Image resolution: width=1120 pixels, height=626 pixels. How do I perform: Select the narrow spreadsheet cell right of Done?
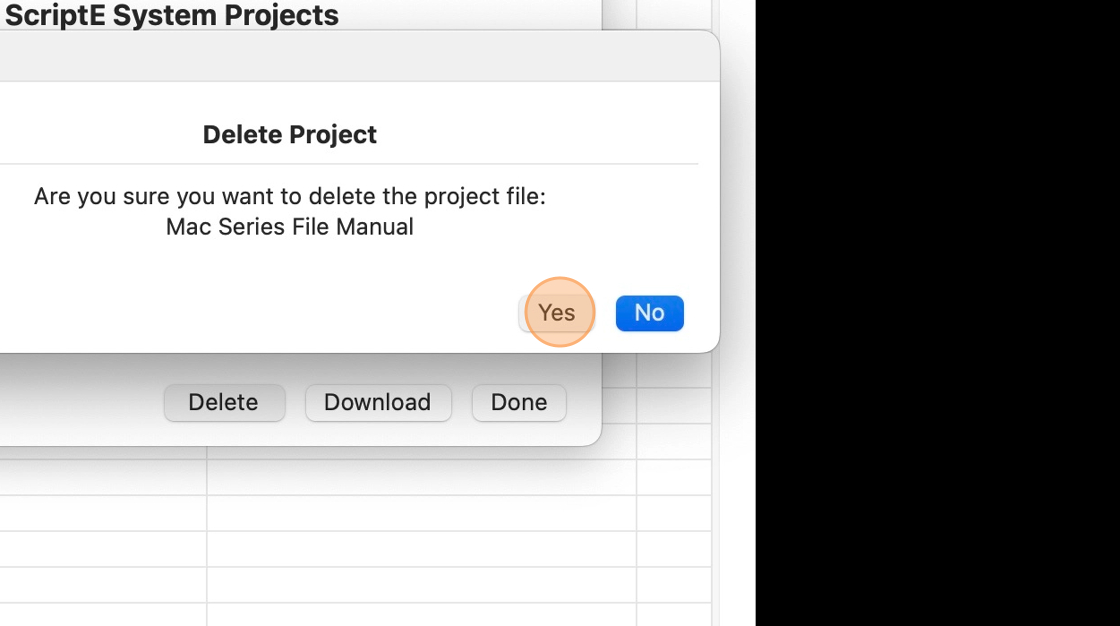673,405
